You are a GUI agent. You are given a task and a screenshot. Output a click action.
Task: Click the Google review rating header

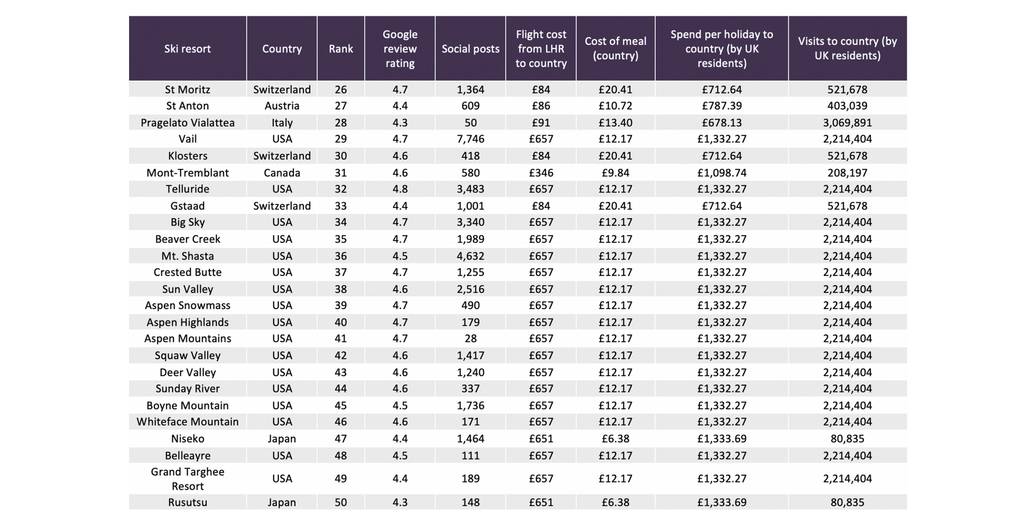click(400, 48)
